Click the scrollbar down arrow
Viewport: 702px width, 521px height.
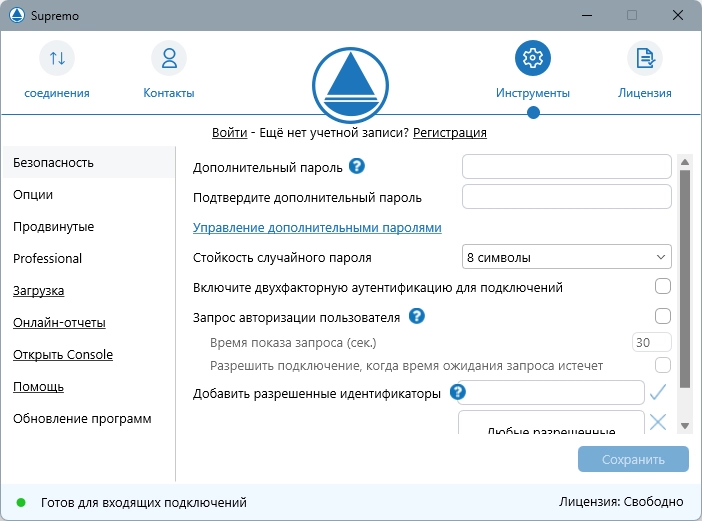(685, 426)
